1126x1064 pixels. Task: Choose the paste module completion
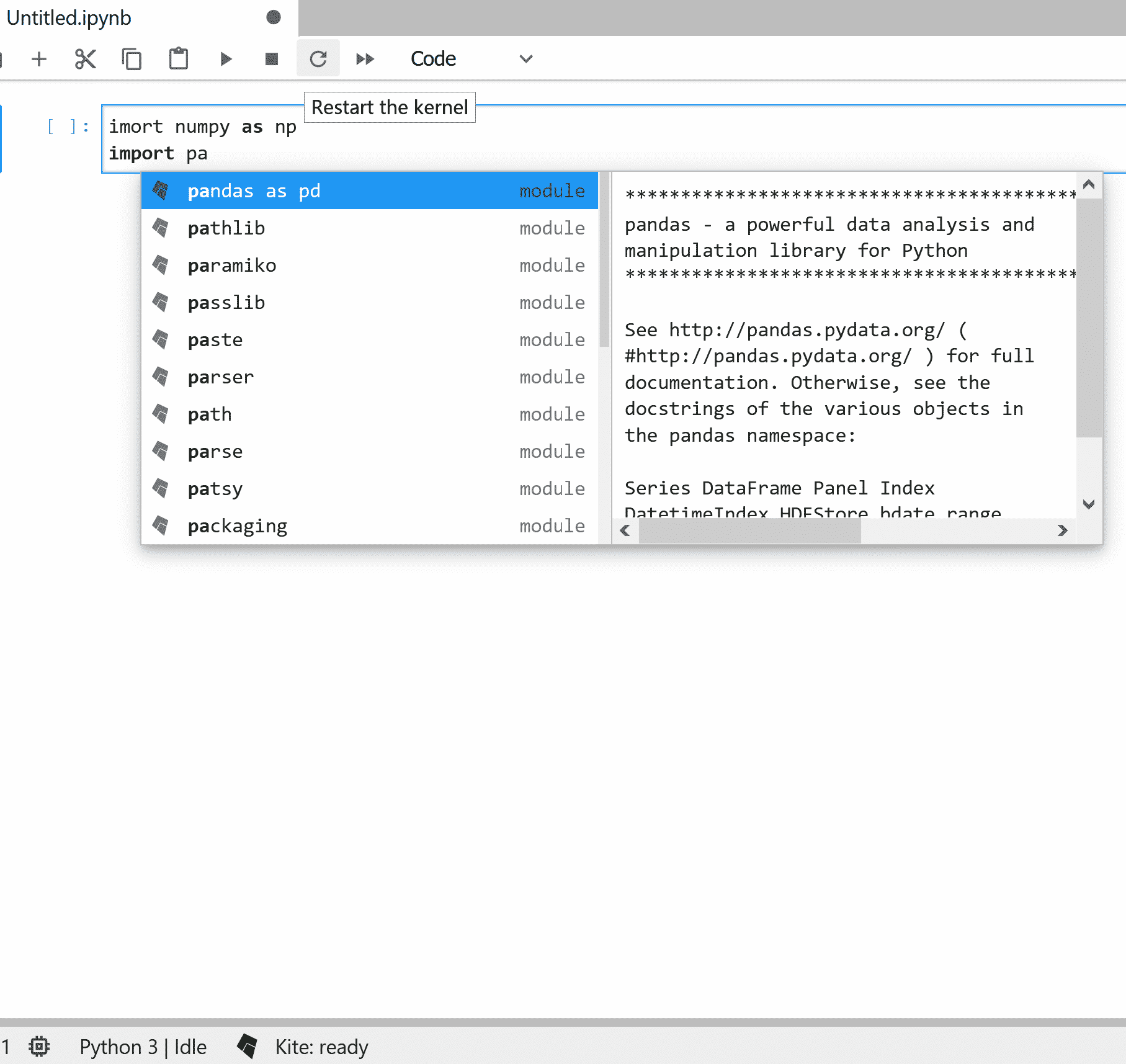[x=370, y=339]
